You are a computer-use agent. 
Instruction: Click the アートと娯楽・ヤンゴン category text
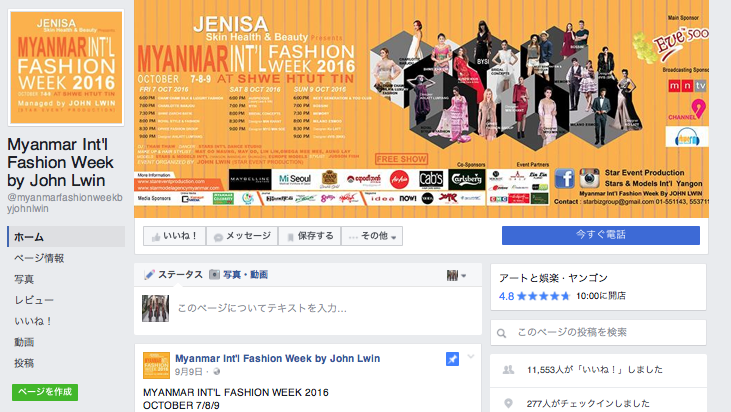coord(553,278)
